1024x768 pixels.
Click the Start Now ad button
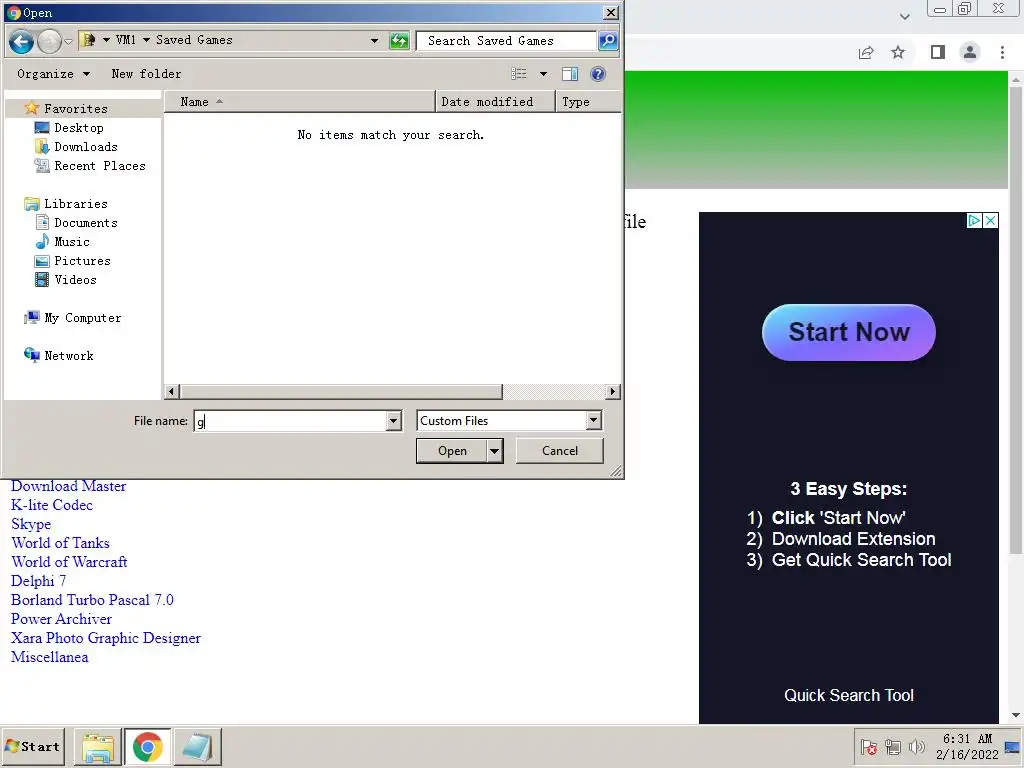click(x=848, y=332)
